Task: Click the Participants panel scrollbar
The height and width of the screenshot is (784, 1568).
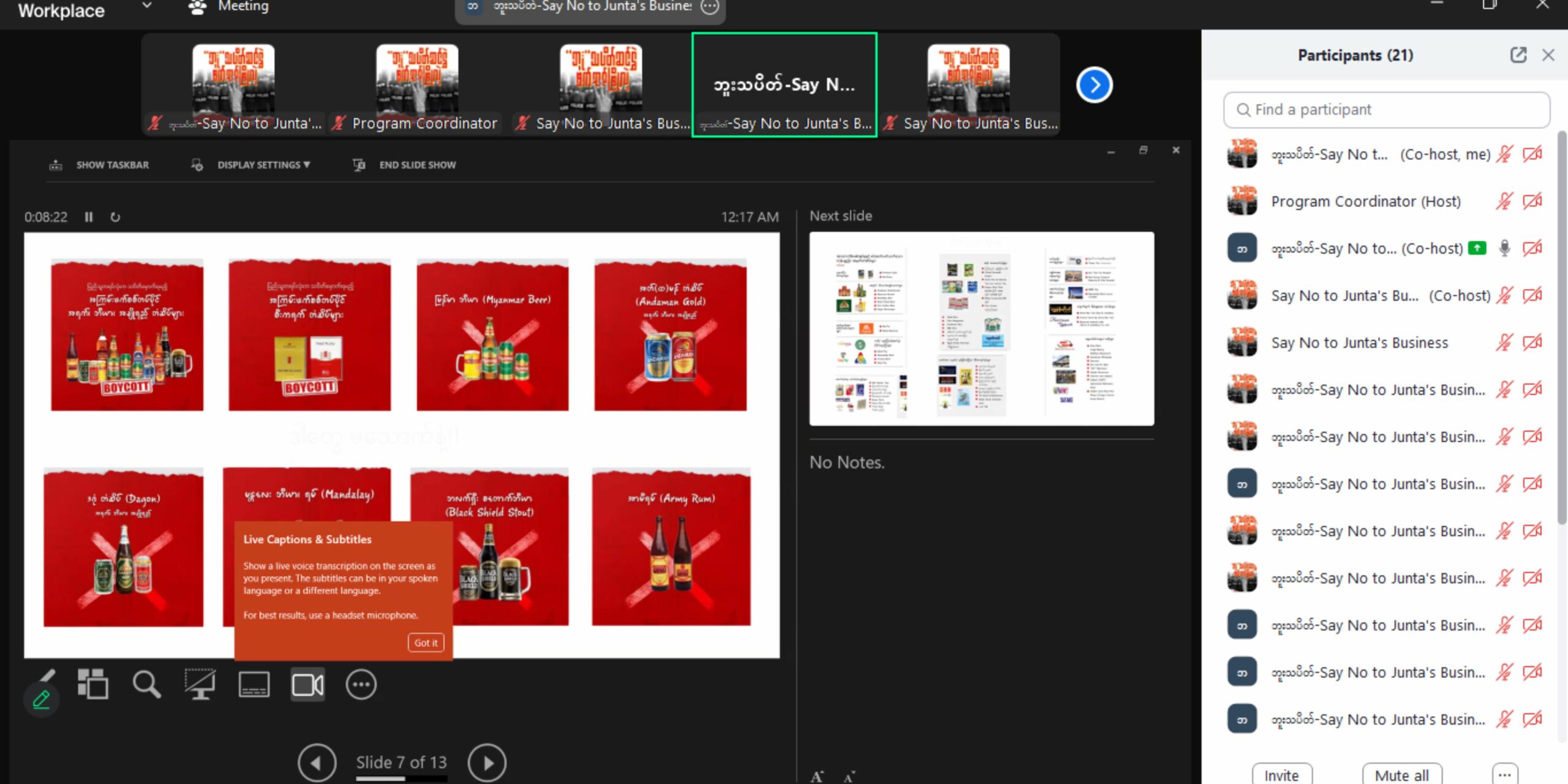Action: (x=1562, y=328)
